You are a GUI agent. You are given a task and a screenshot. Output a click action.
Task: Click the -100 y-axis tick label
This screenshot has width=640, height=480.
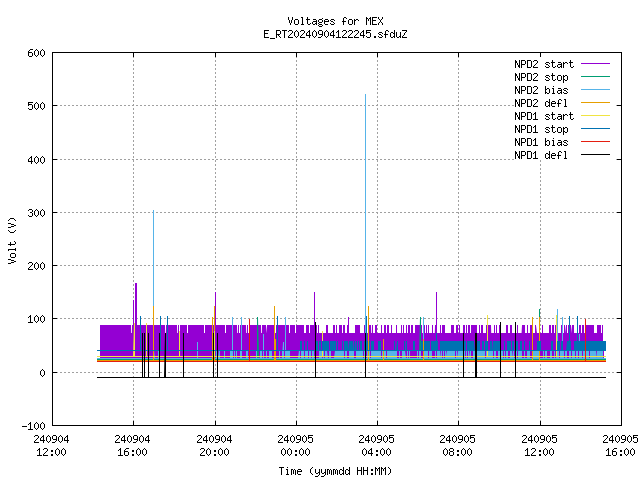[x=34, y=426]
